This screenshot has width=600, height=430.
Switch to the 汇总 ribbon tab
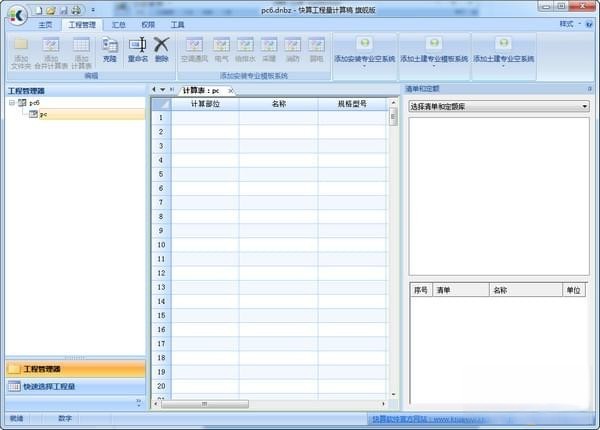119,23
